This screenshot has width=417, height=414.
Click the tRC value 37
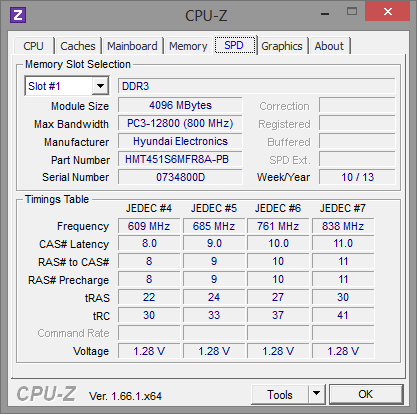pos(278,315)
